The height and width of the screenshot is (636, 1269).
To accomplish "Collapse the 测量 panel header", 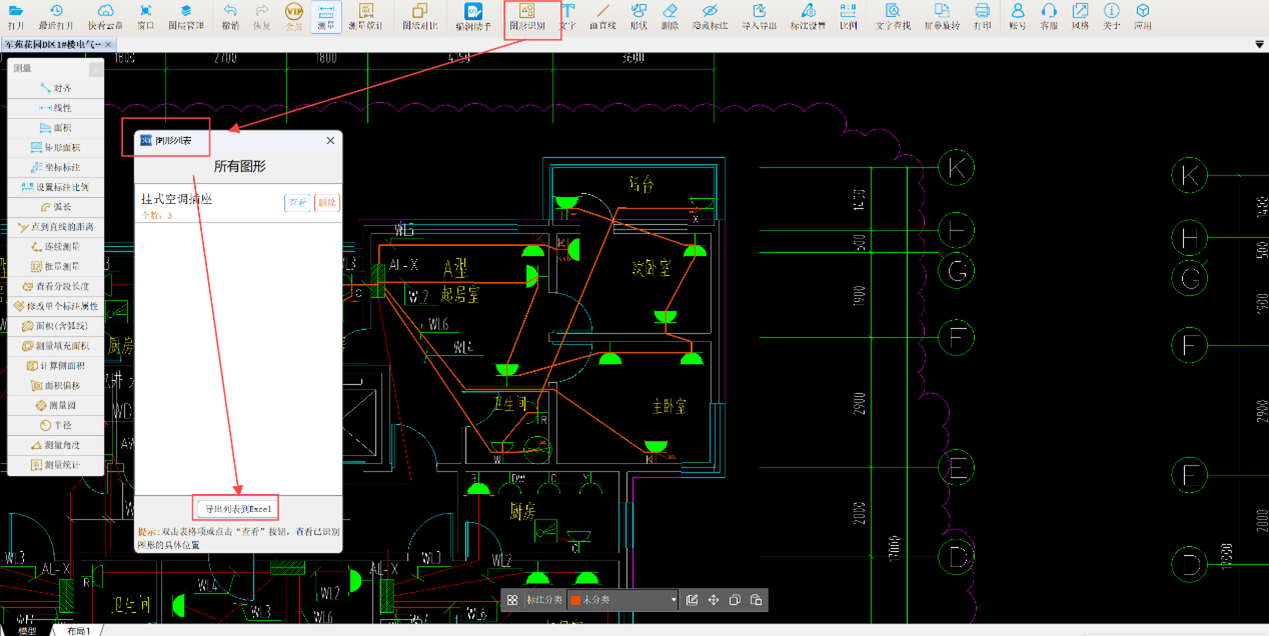I will click(x=95, y=69).
